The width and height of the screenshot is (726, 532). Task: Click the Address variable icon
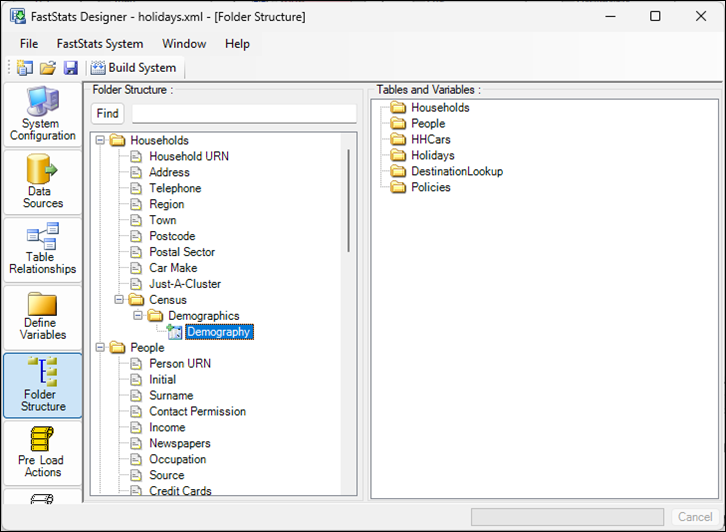click(136, 172)
